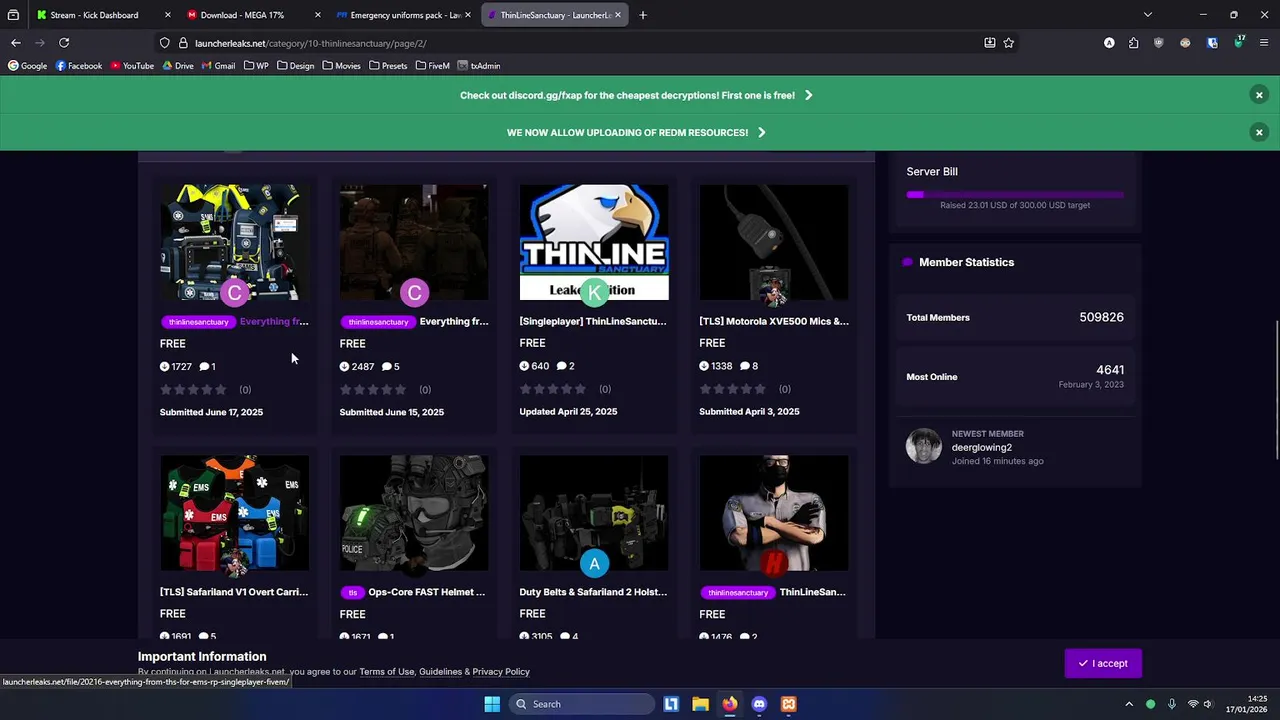1280x720 pixels.
Task: Open the EMS vests thumbnail image
Action: (x=234, y=513)
